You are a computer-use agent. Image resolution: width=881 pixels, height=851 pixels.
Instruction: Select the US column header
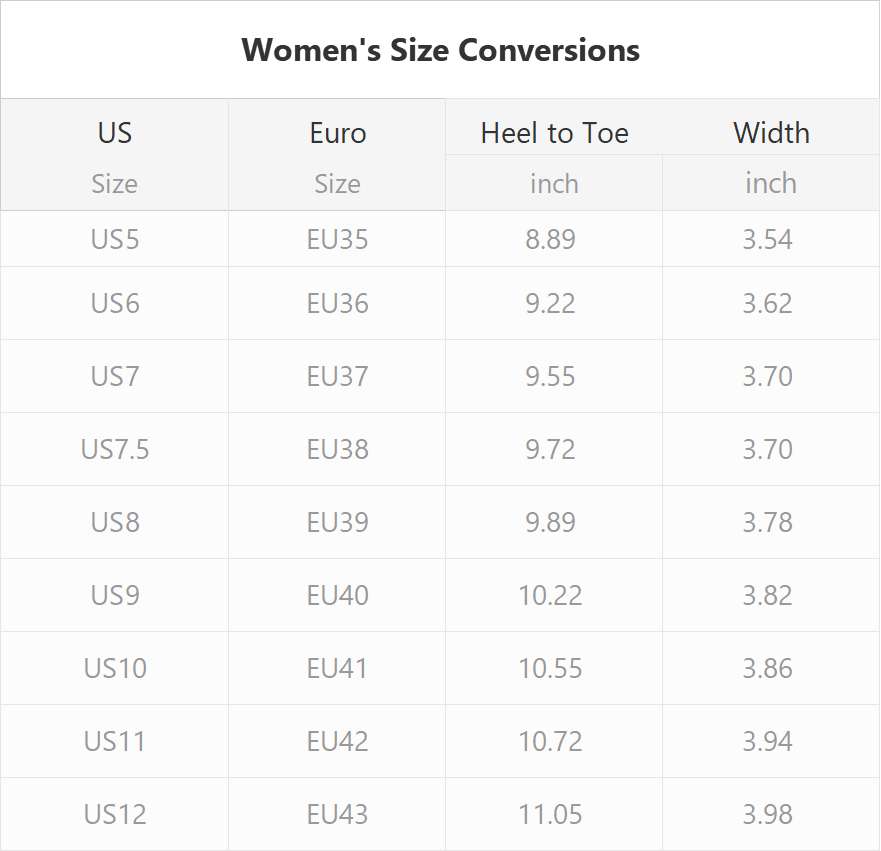pos(115,133)
